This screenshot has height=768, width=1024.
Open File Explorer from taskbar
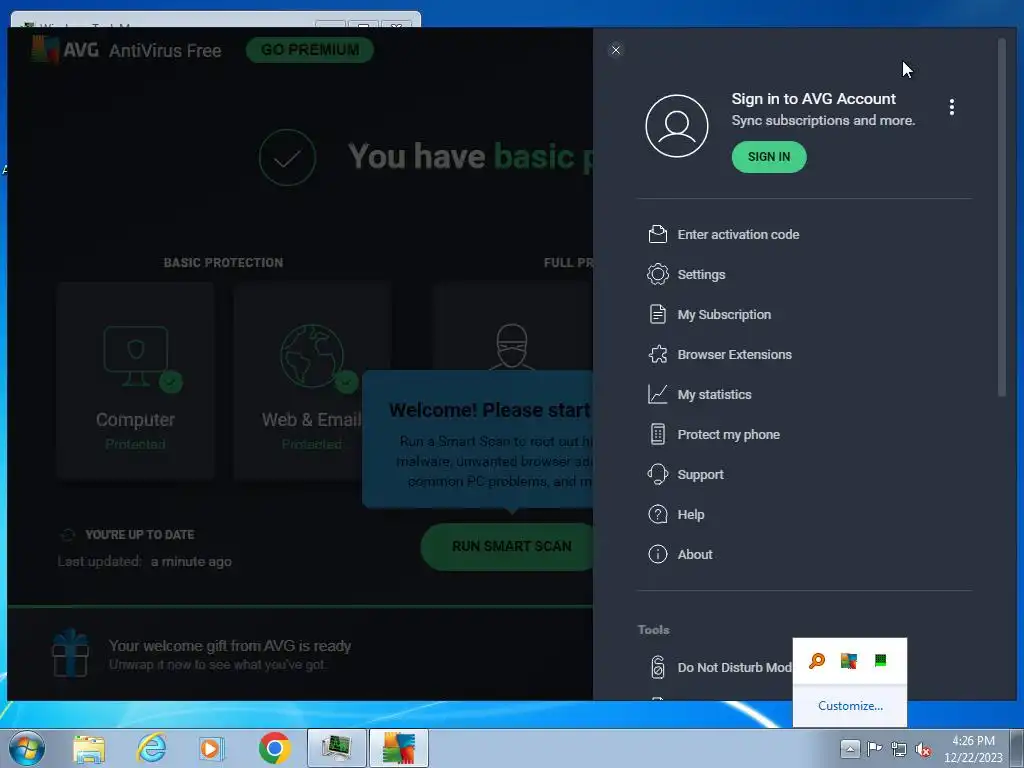pos(89,748)
